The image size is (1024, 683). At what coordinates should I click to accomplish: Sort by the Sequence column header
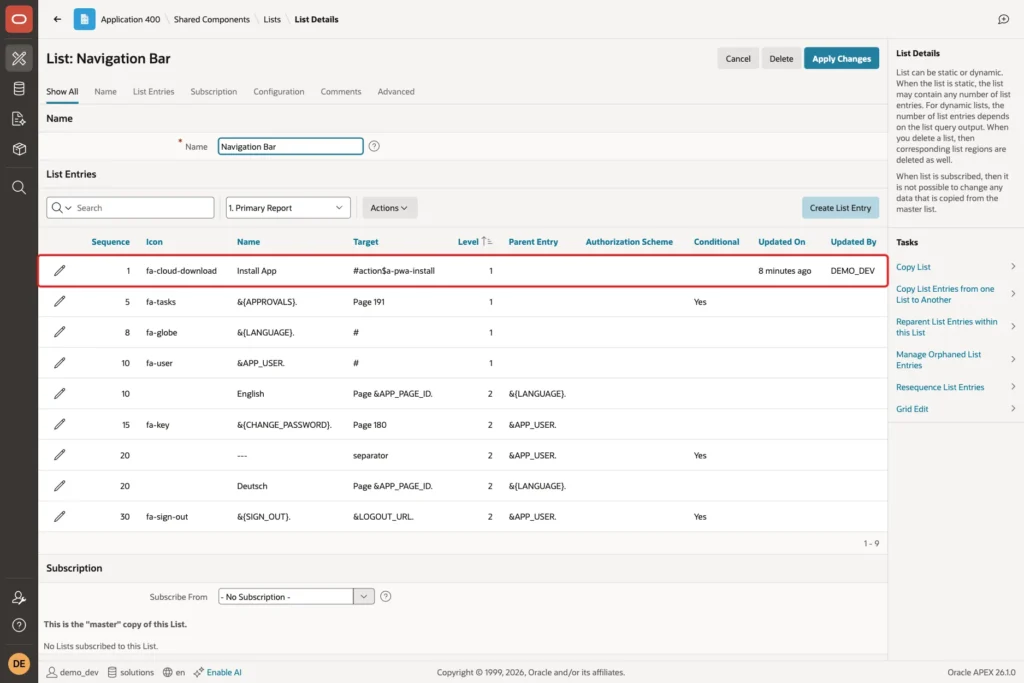pos(110,242)
